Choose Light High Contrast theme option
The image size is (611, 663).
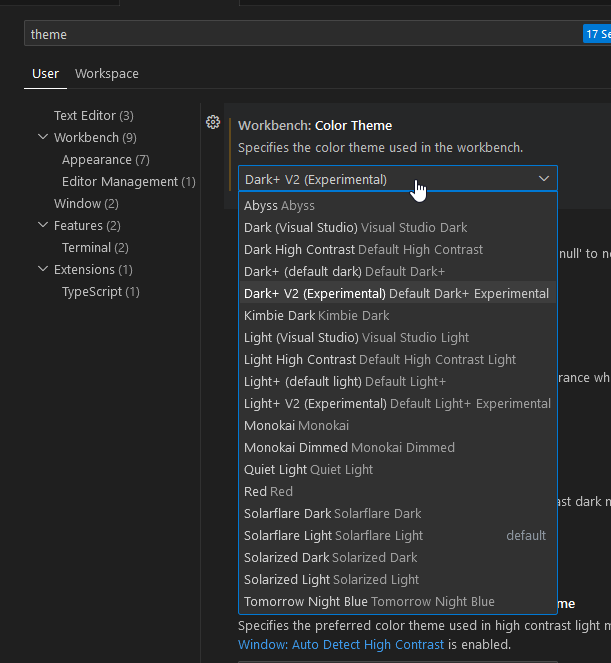[398, 359]
